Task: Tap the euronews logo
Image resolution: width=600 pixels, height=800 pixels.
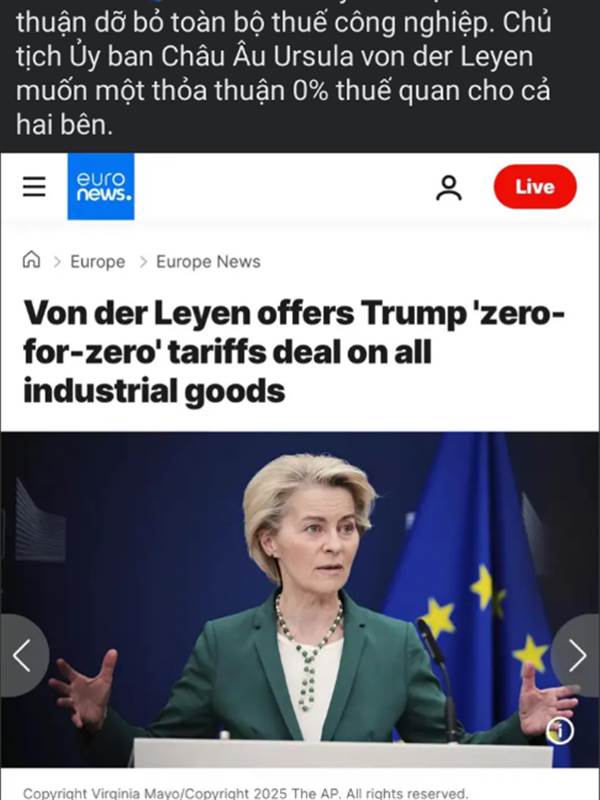Action: pos(101,186)
